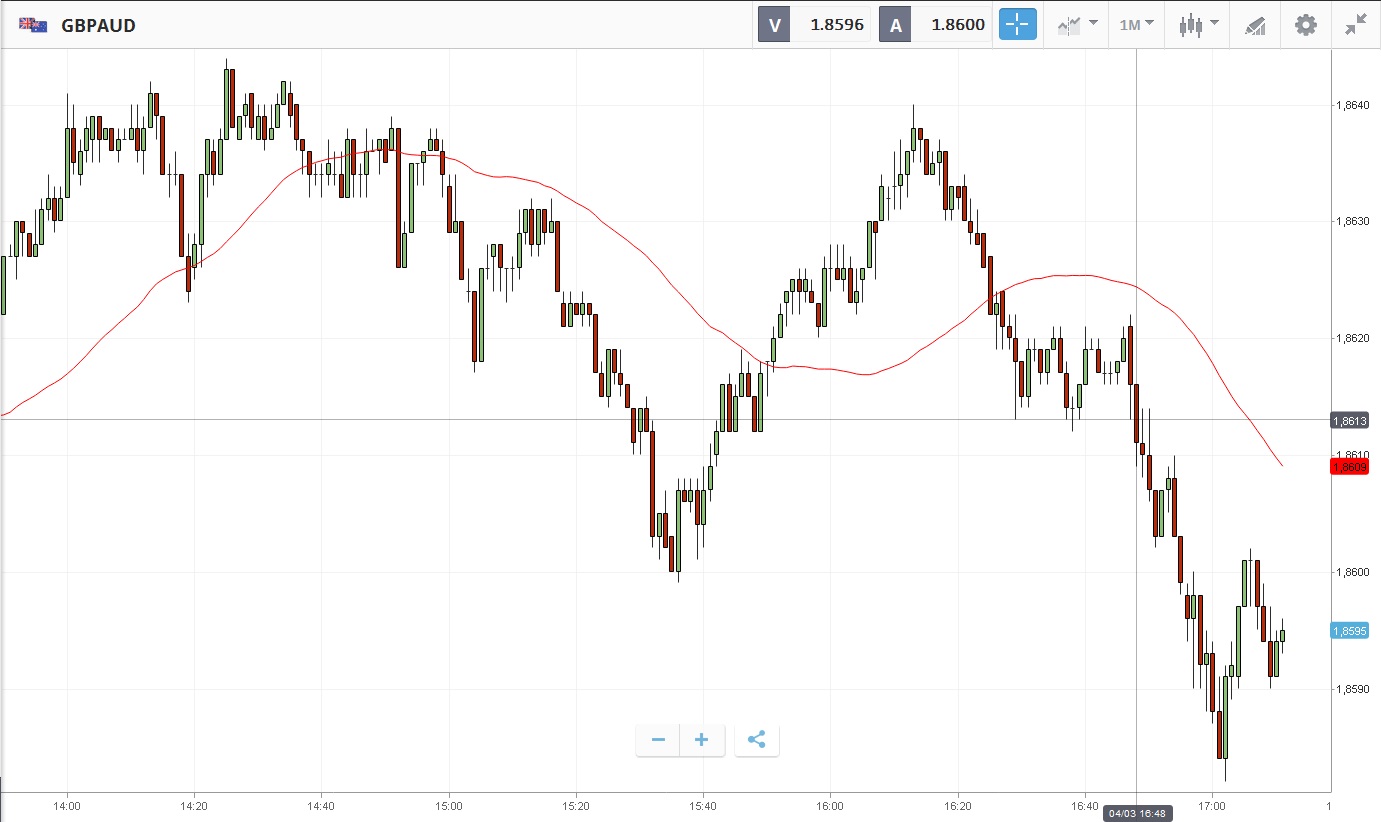Zoom out with the minus button
This screenshot has height=822, width=1381.
coord(658,740)
